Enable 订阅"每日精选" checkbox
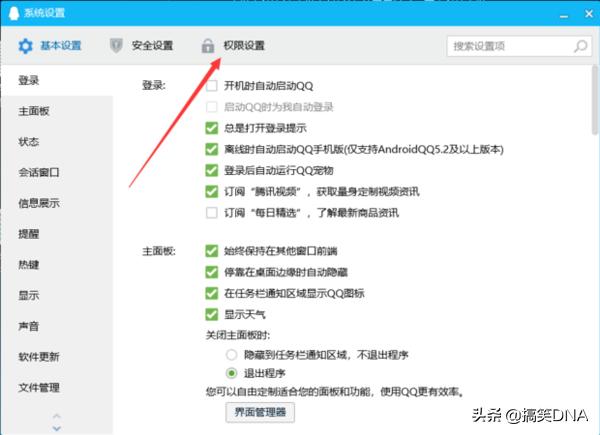The height and width of the screenshot is (435, 600). (x=212, y=212)
